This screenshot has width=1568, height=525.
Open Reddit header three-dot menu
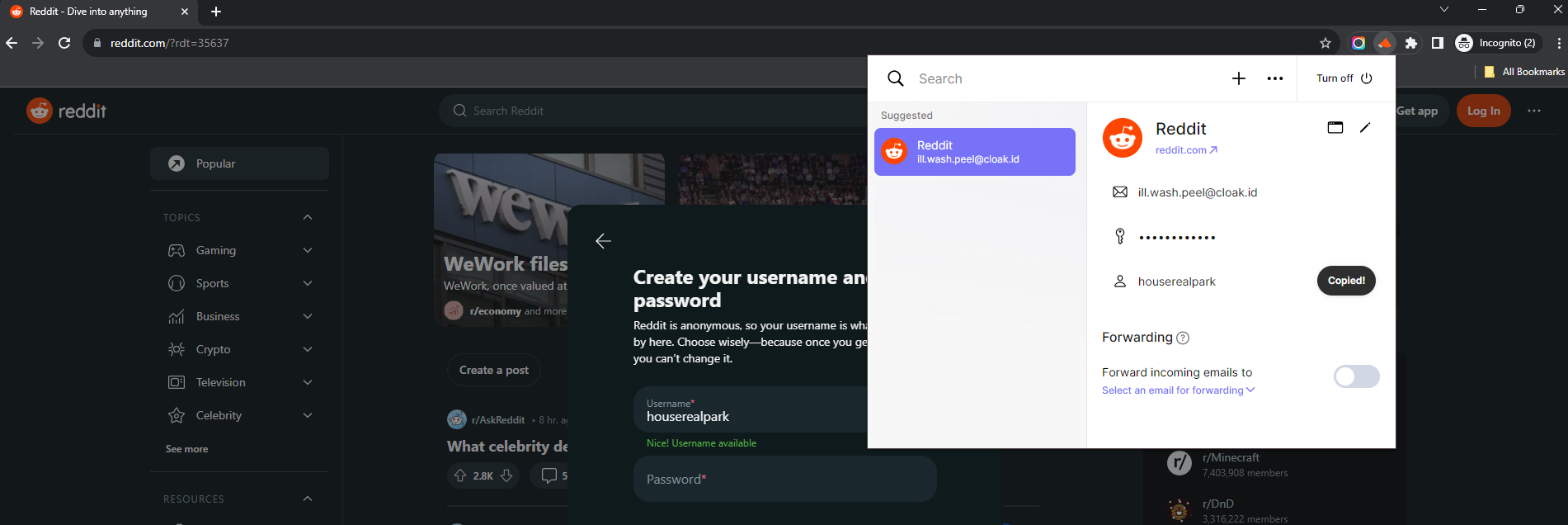[x=1534, y=111]
